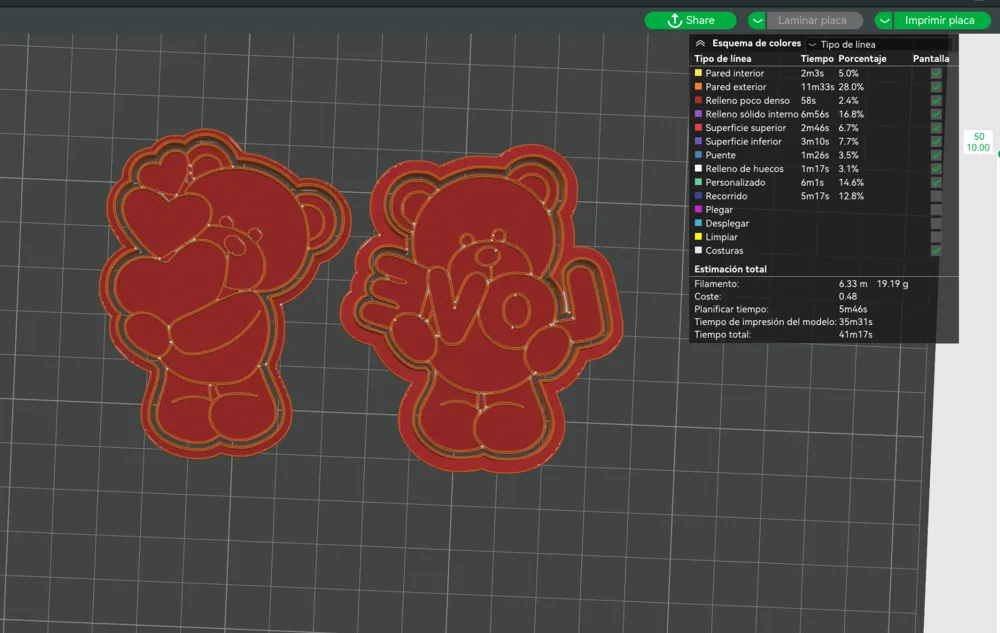Toggle the Superficie superior checkbox
This screenshot has width=1000, height=633.
click(936, 128)
